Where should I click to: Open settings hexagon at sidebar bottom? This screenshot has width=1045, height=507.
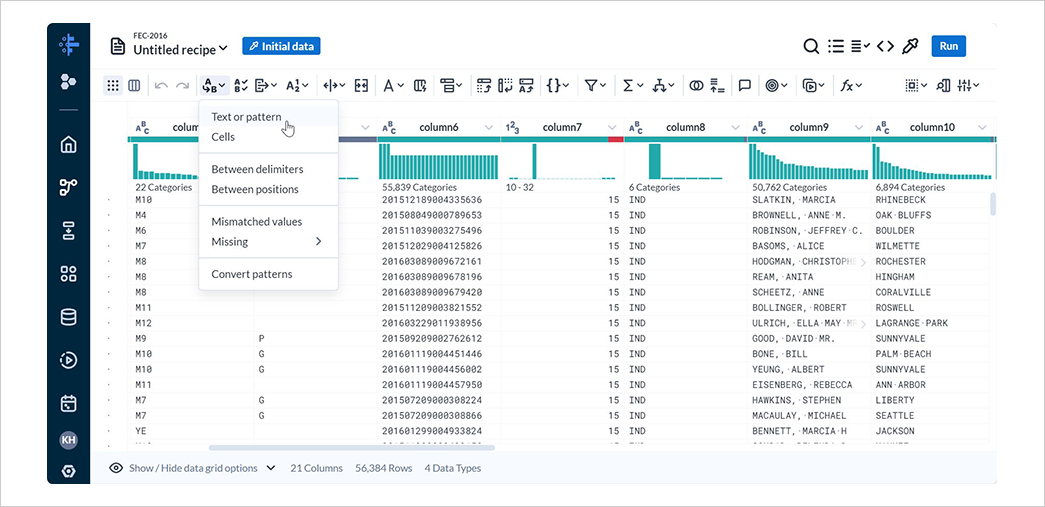(68, 471)
